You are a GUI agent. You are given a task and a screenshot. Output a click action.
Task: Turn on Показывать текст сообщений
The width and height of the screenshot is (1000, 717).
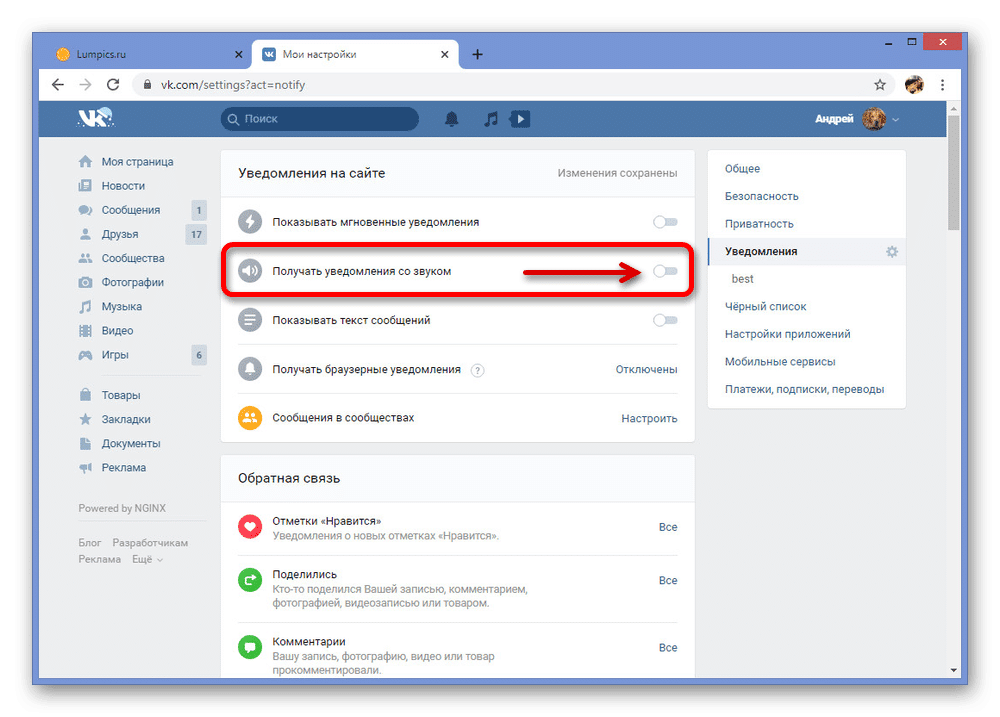665,320
